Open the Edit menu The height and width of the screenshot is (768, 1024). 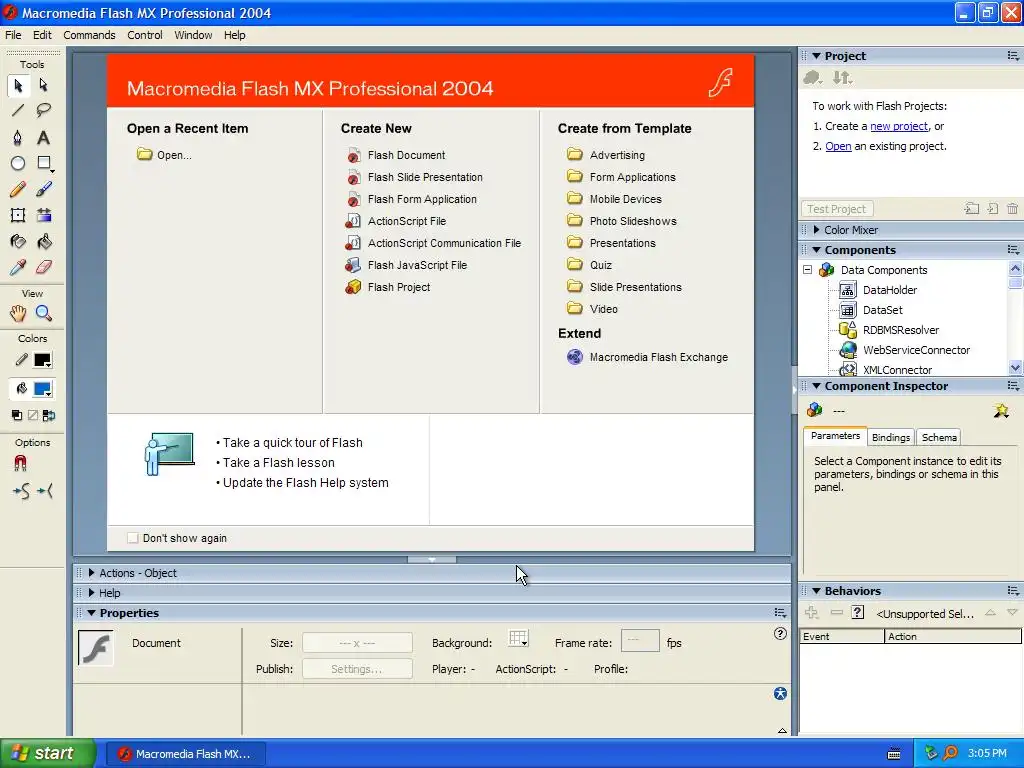(x=42, y=35)
